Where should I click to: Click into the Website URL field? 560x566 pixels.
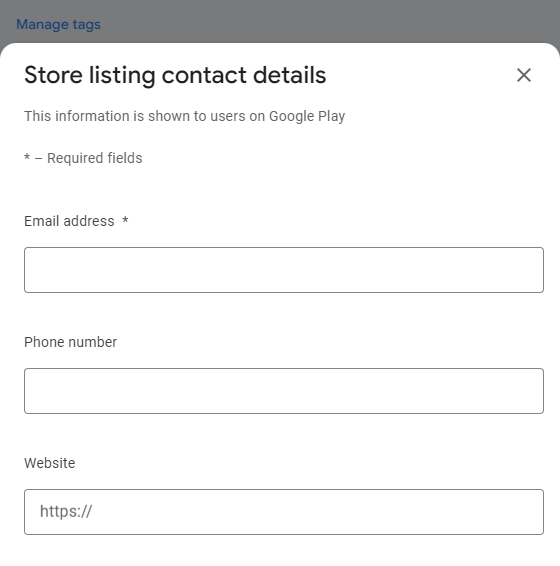tap(284, 512)
